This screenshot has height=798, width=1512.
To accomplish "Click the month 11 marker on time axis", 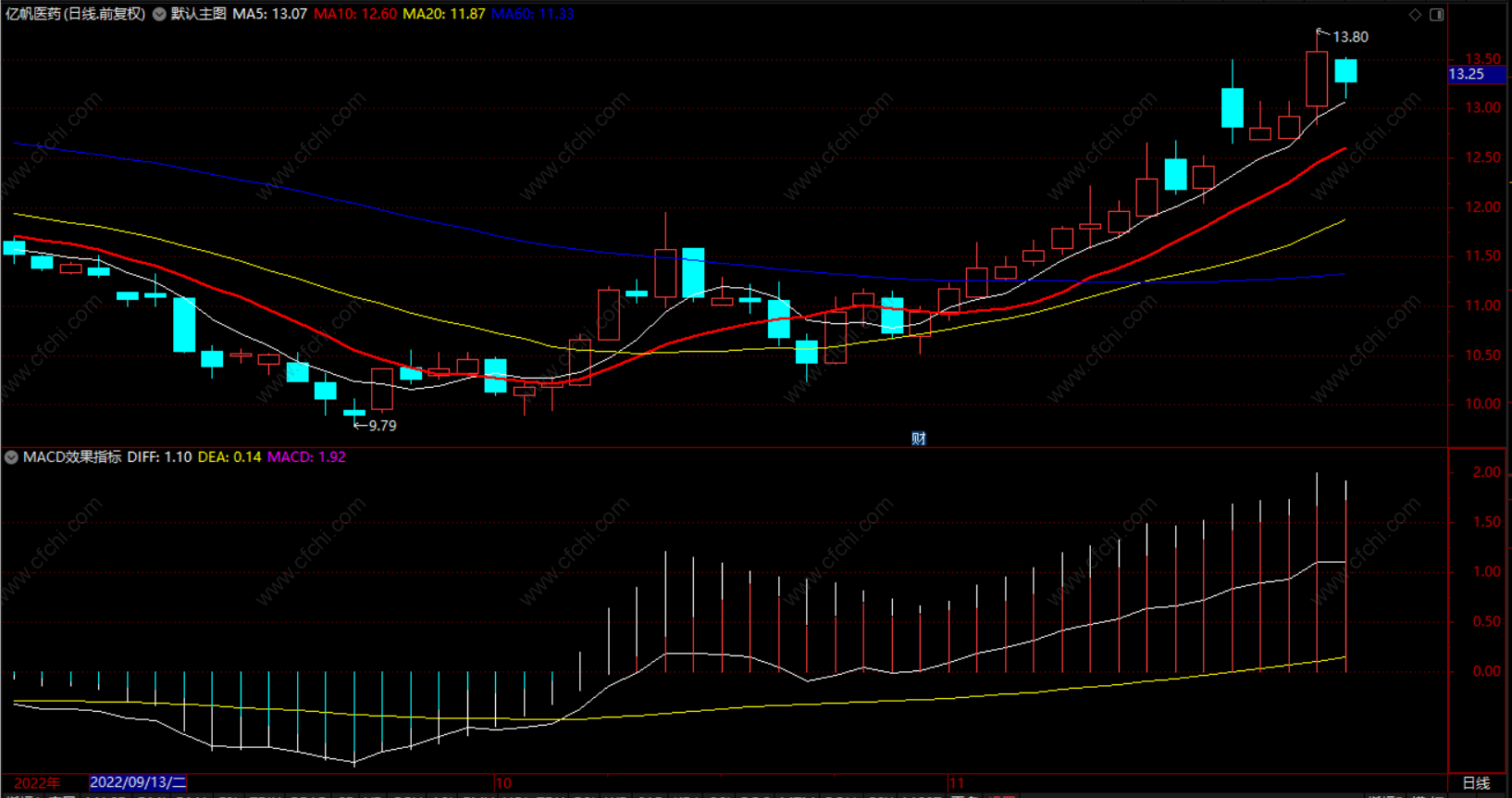I will point(956,783).
